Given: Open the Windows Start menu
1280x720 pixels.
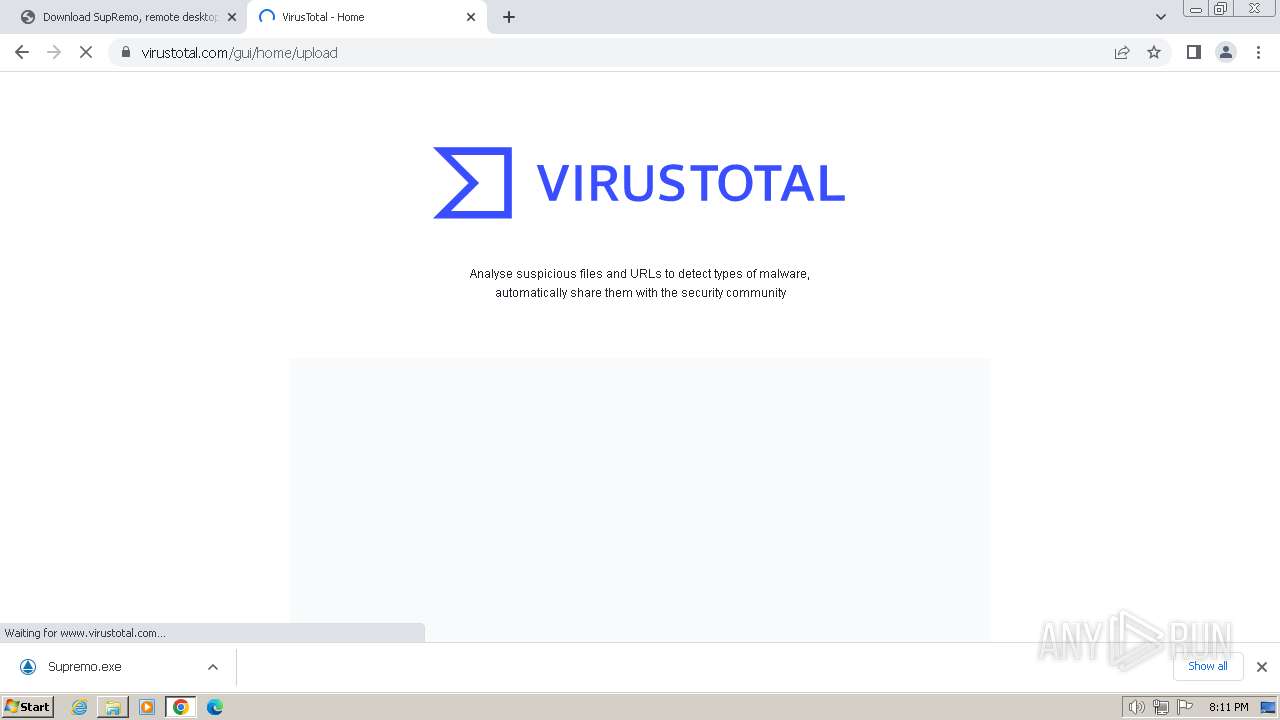Looking at the screenshot, I should pyautogui.click(x=28, y=707).
